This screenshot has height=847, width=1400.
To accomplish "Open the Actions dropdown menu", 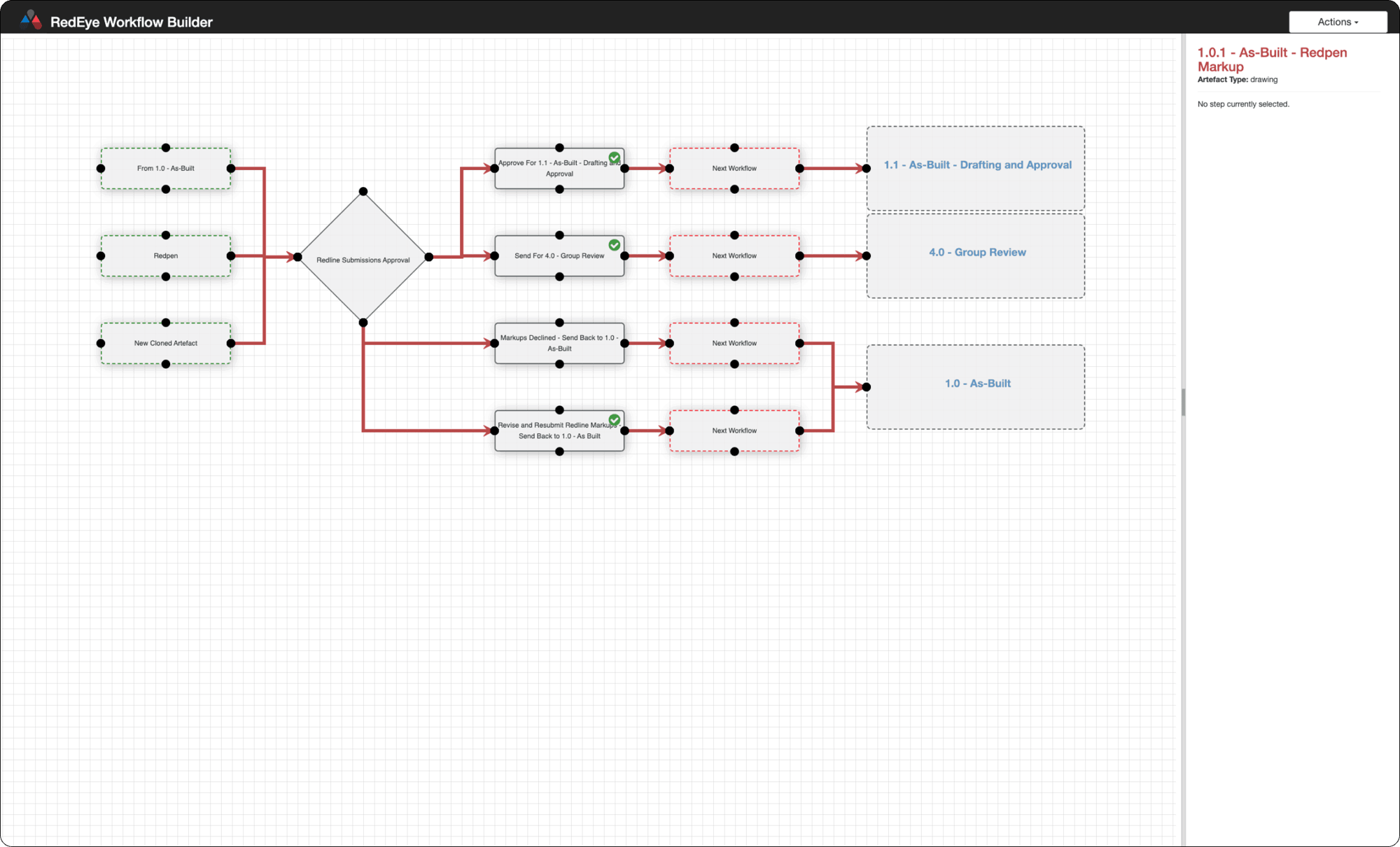I will [1337, 22].
